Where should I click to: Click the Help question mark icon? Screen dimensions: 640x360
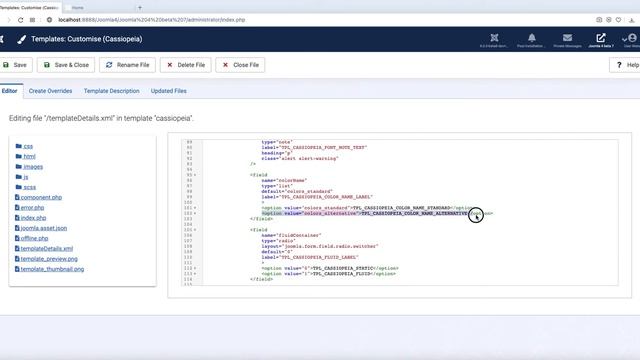pos(619,65)
